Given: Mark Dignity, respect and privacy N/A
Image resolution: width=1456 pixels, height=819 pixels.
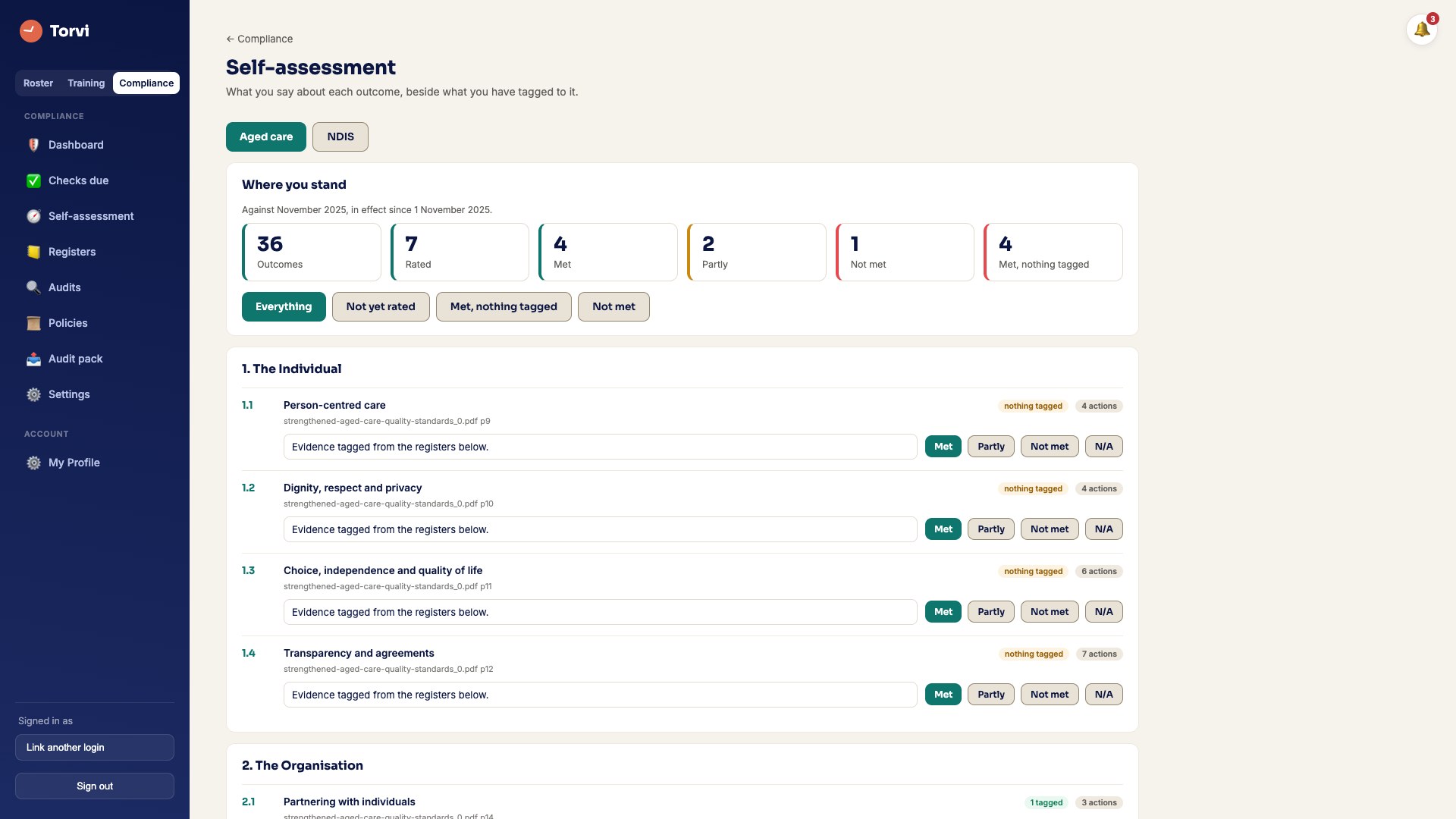Looking at the screenshot, I should [1104, 529].
